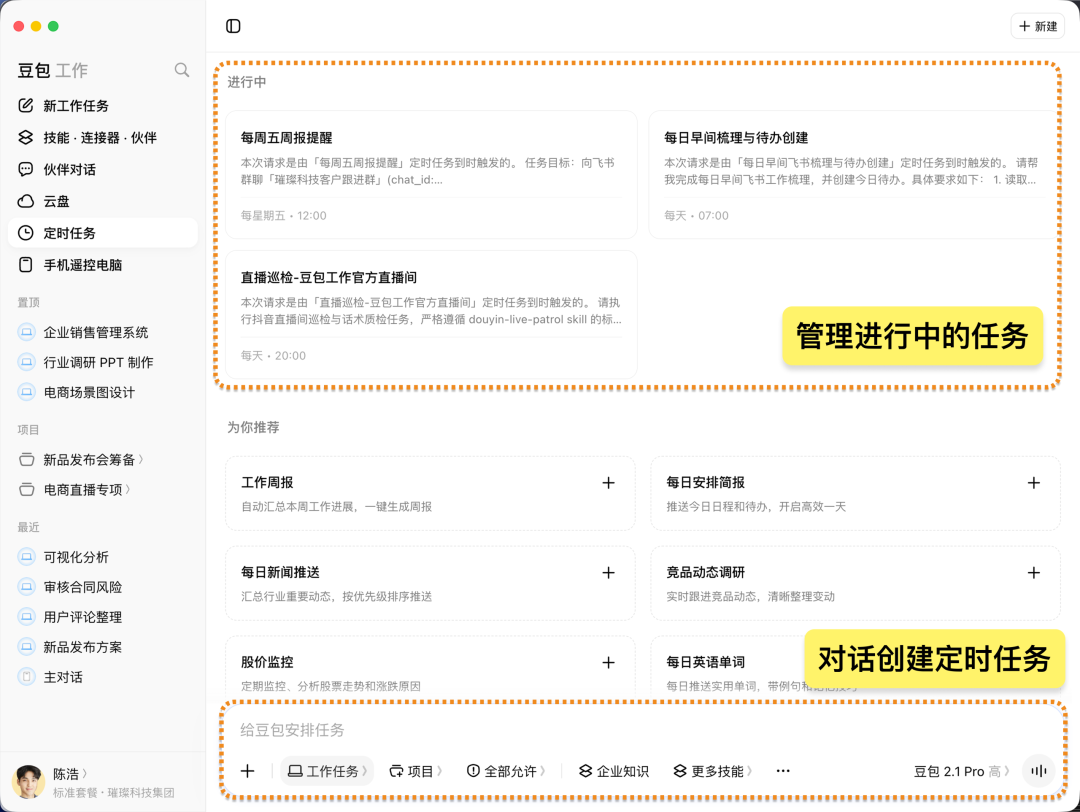Add the 每日新闻推送 recommended task
The height and width of the screenshot is (812, 1080).
[608, 572]
